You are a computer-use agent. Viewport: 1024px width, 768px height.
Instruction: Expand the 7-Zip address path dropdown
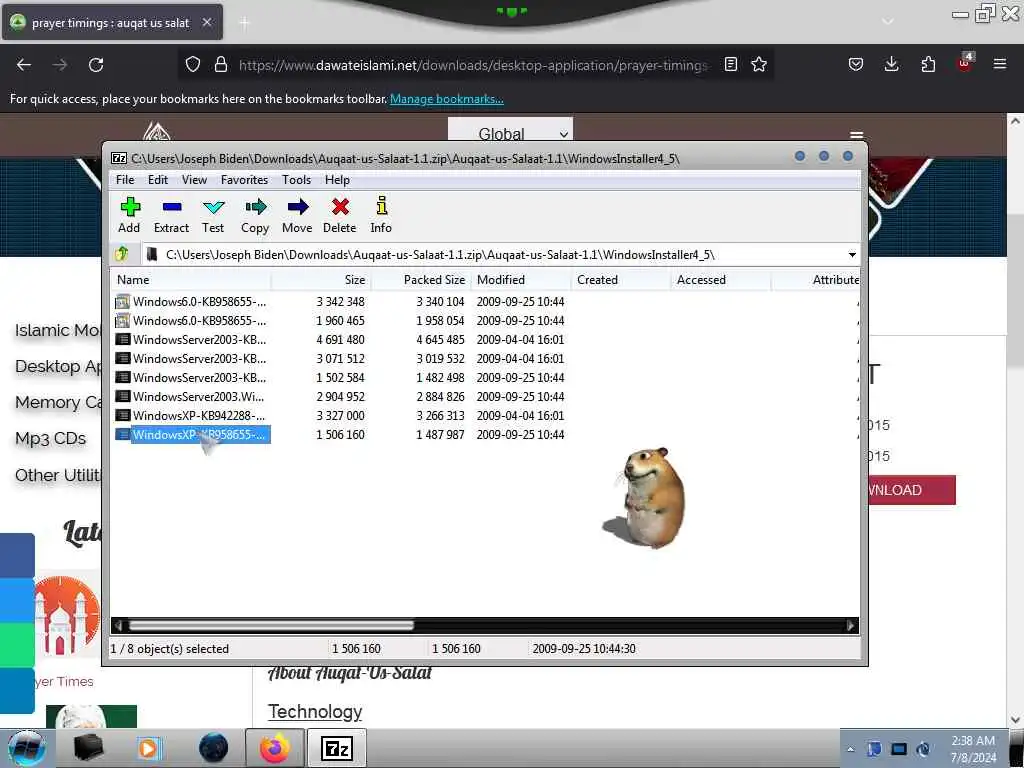pyautogui.click(x=852, y=255)
